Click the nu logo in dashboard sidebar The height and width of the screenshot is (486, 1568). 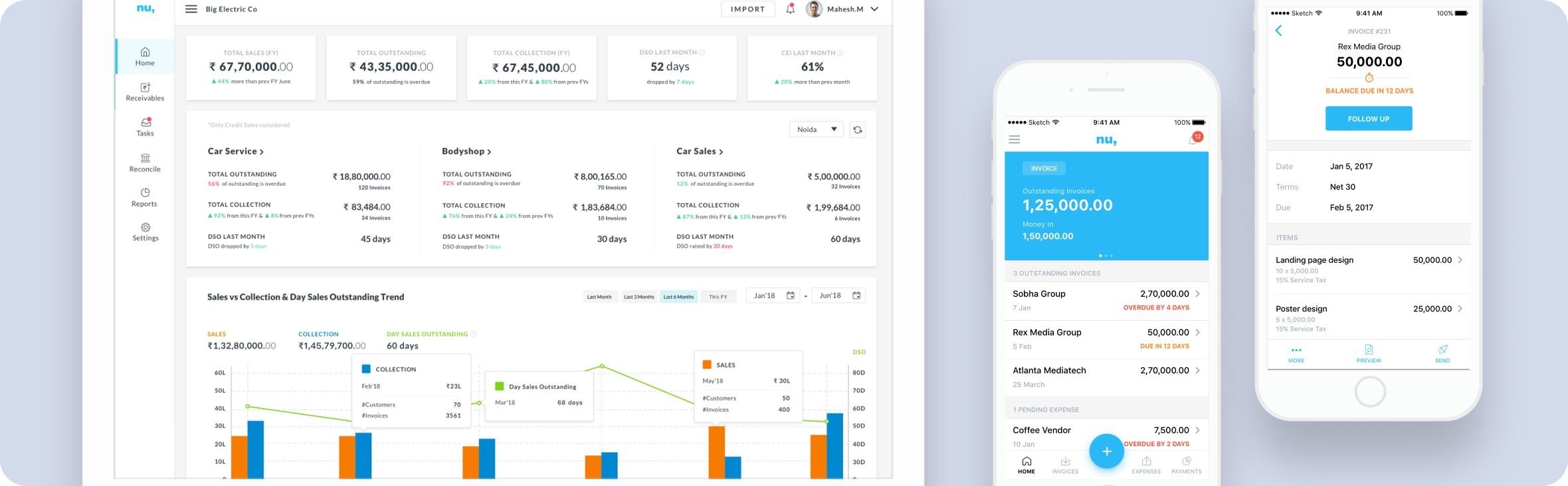(145, 9)
